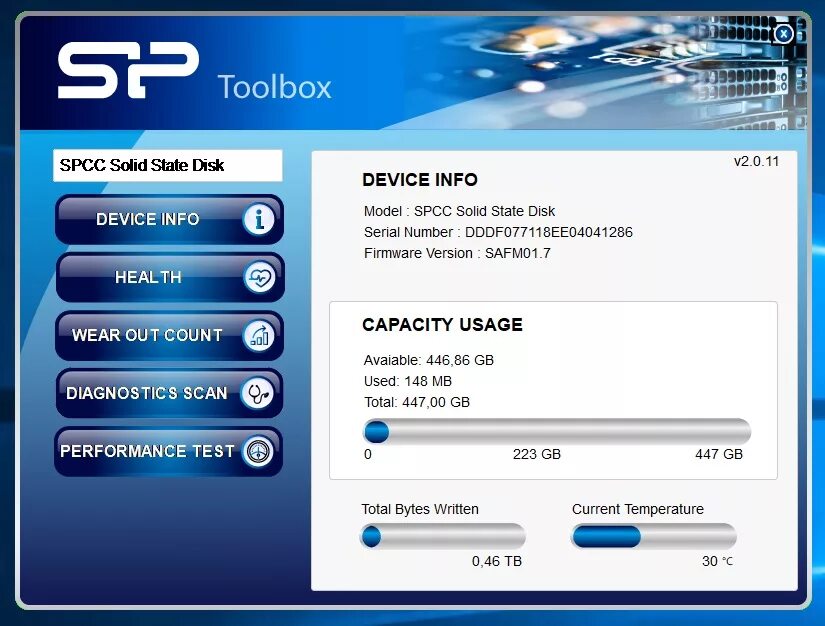Click the 447 GB scale label
This screenshot has width=825, height=626.
tap(719, 454)
